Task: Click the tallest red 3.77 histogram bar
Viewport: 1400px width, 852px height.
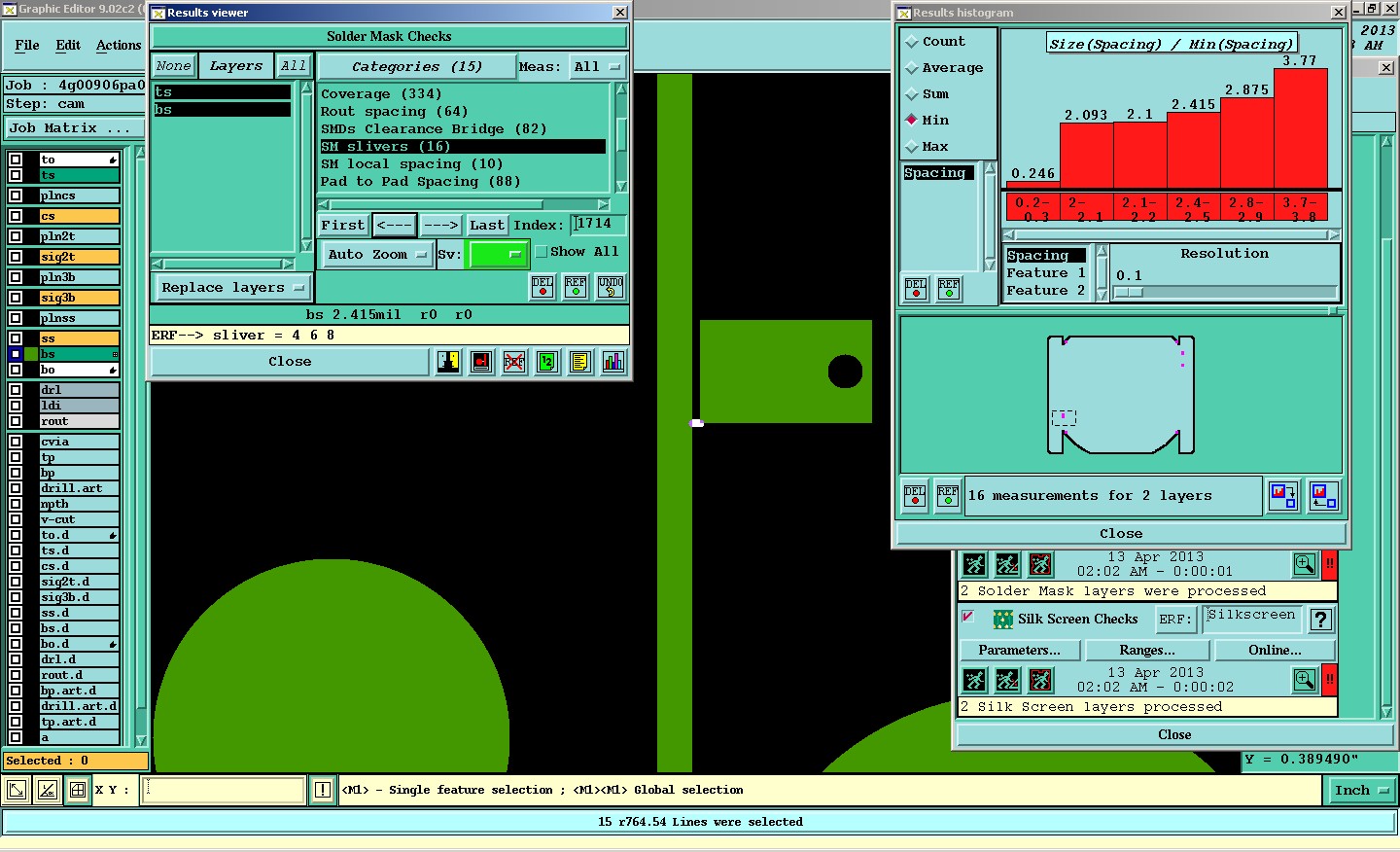Action: (1301, 128)
